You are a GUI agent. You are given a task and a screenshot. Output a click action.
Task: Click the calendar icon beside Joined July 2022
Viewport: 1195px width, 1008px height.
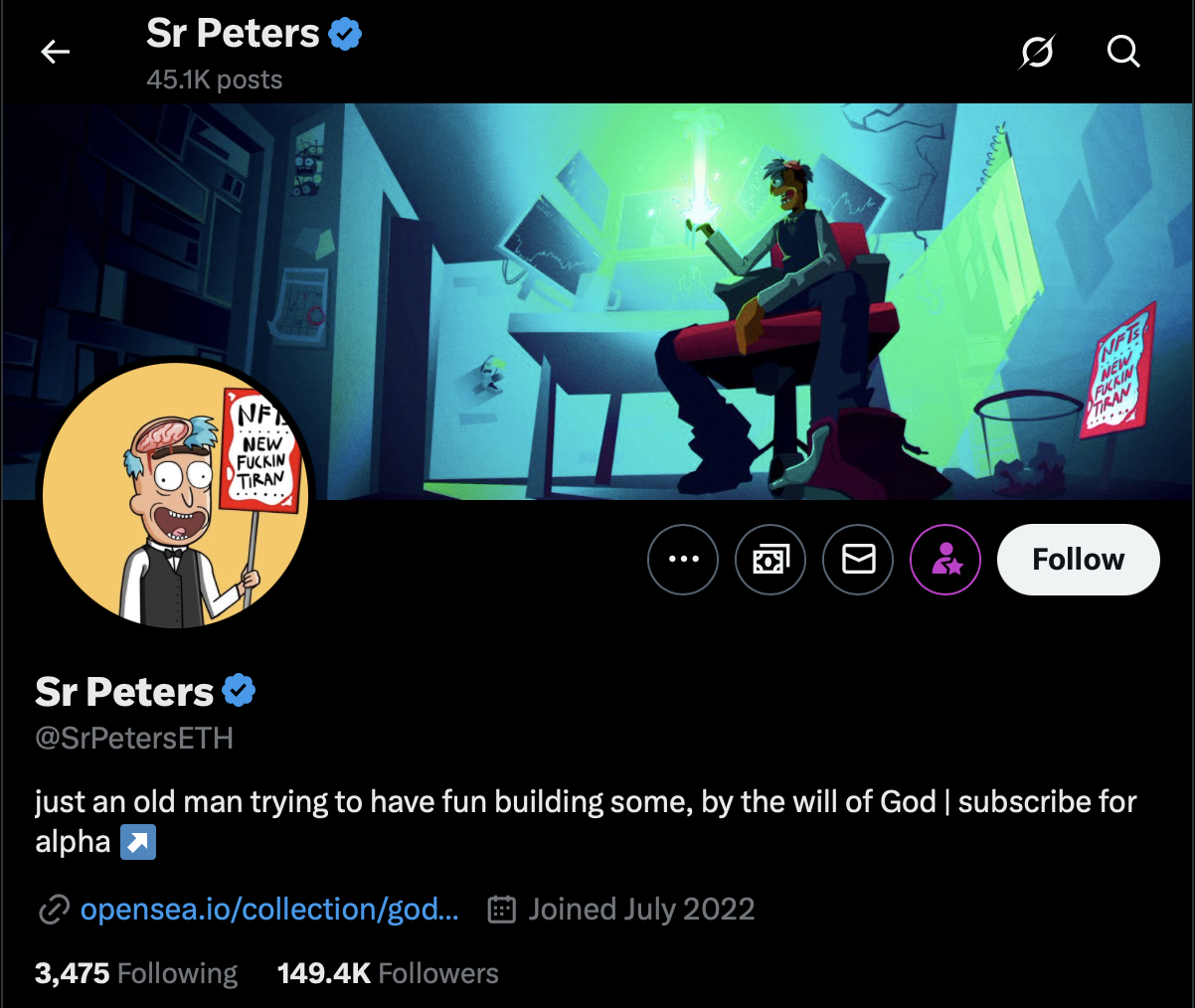click(x=505, y=909)
